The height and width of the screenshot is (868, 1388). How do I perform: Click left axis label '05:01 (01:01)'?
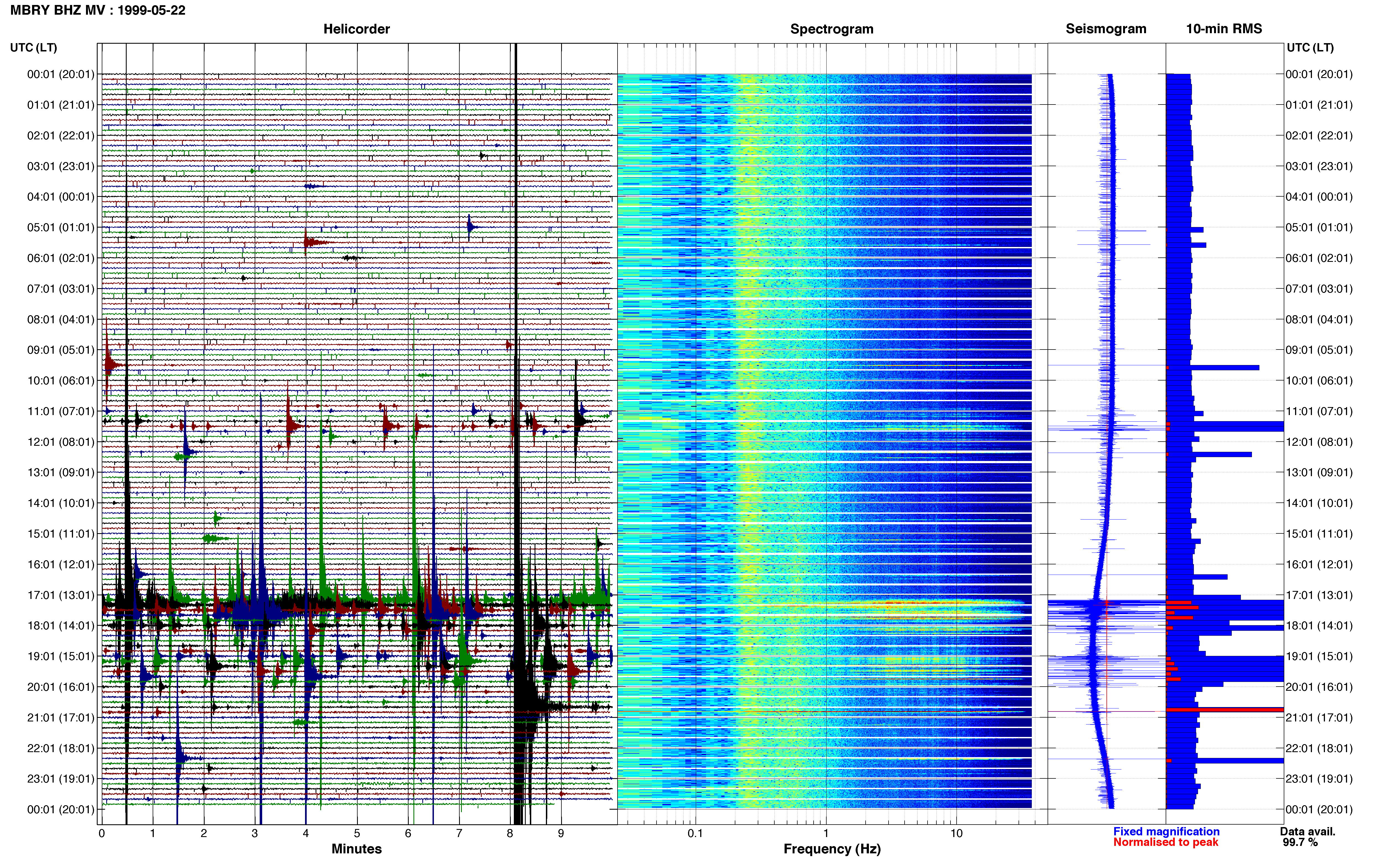point(61,227)
